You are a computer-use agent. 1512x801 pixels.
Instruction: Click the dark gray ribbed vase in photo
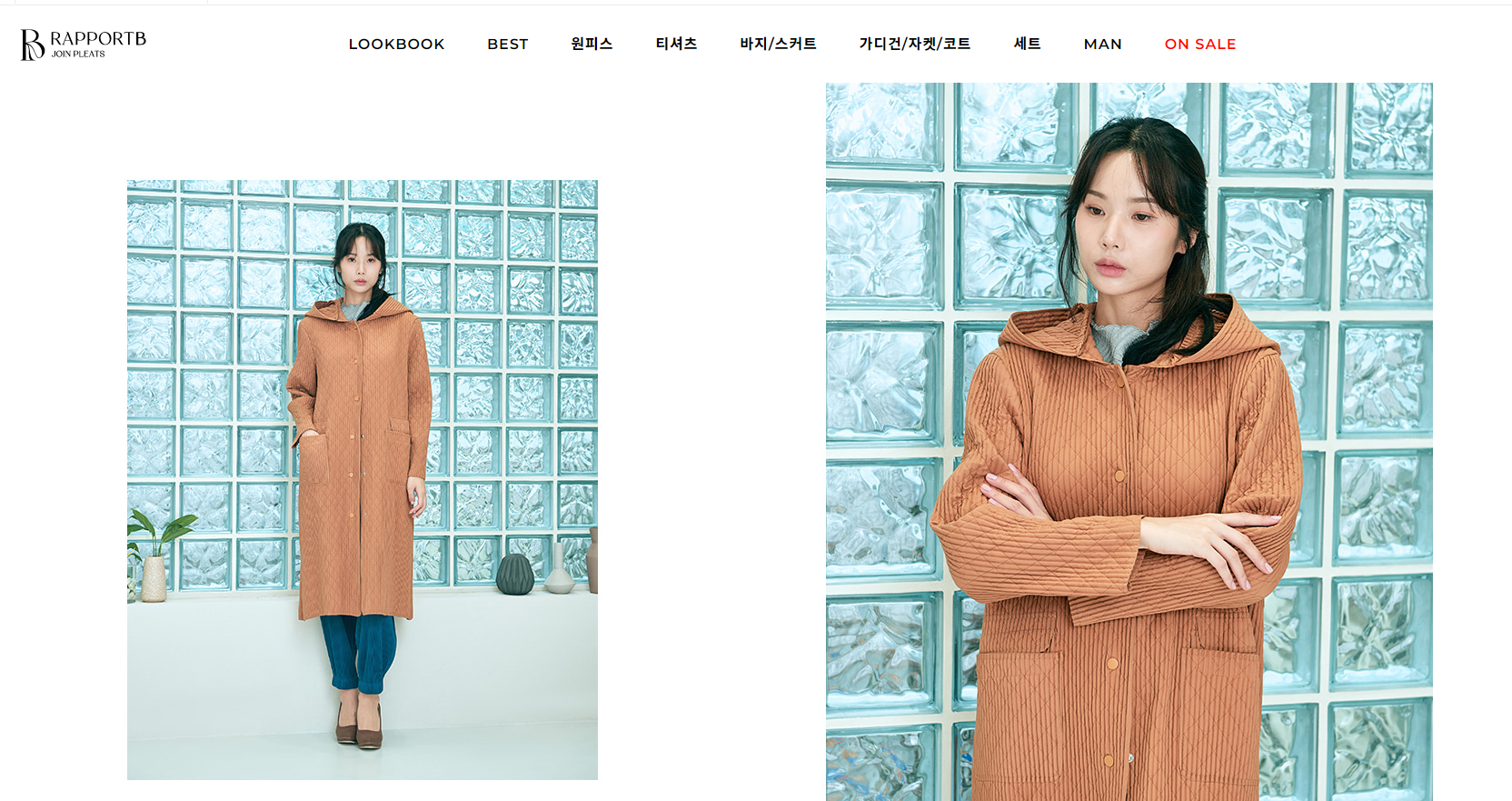[515, 574]
